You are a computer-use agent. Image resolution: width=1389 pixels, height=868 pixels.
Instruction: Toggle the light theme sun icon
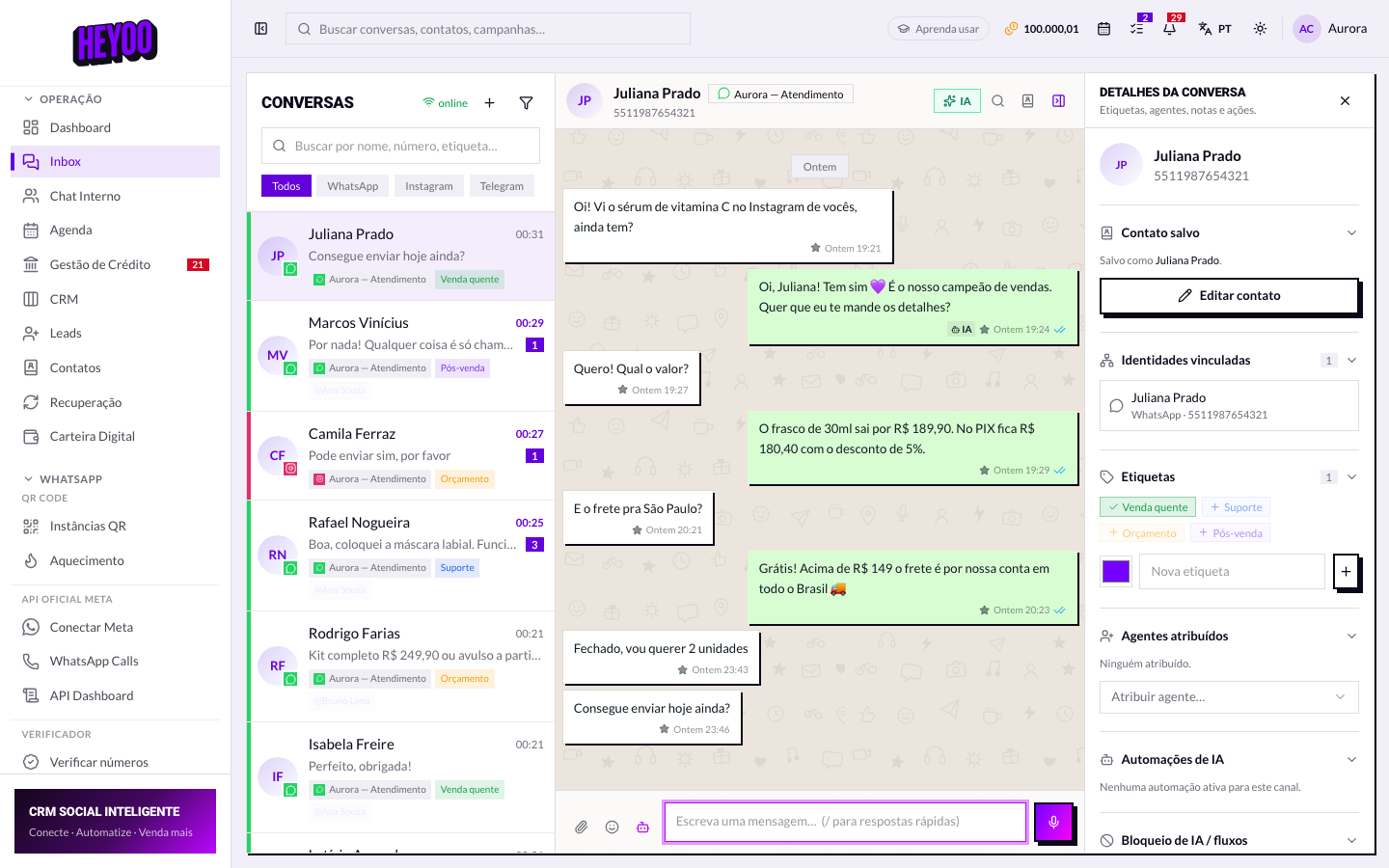(1260, 29)
